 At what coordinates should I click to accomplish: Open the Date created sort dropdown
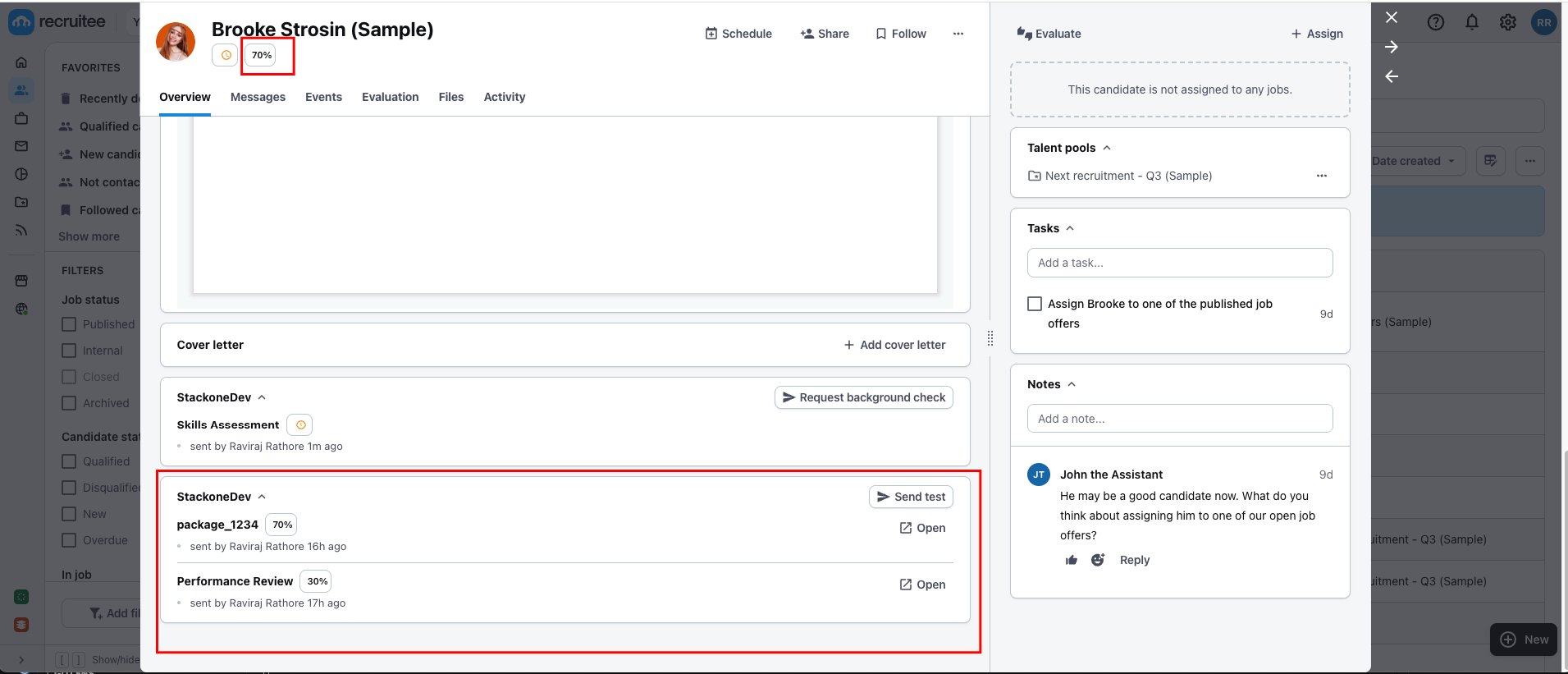[x=1414, y=161]
